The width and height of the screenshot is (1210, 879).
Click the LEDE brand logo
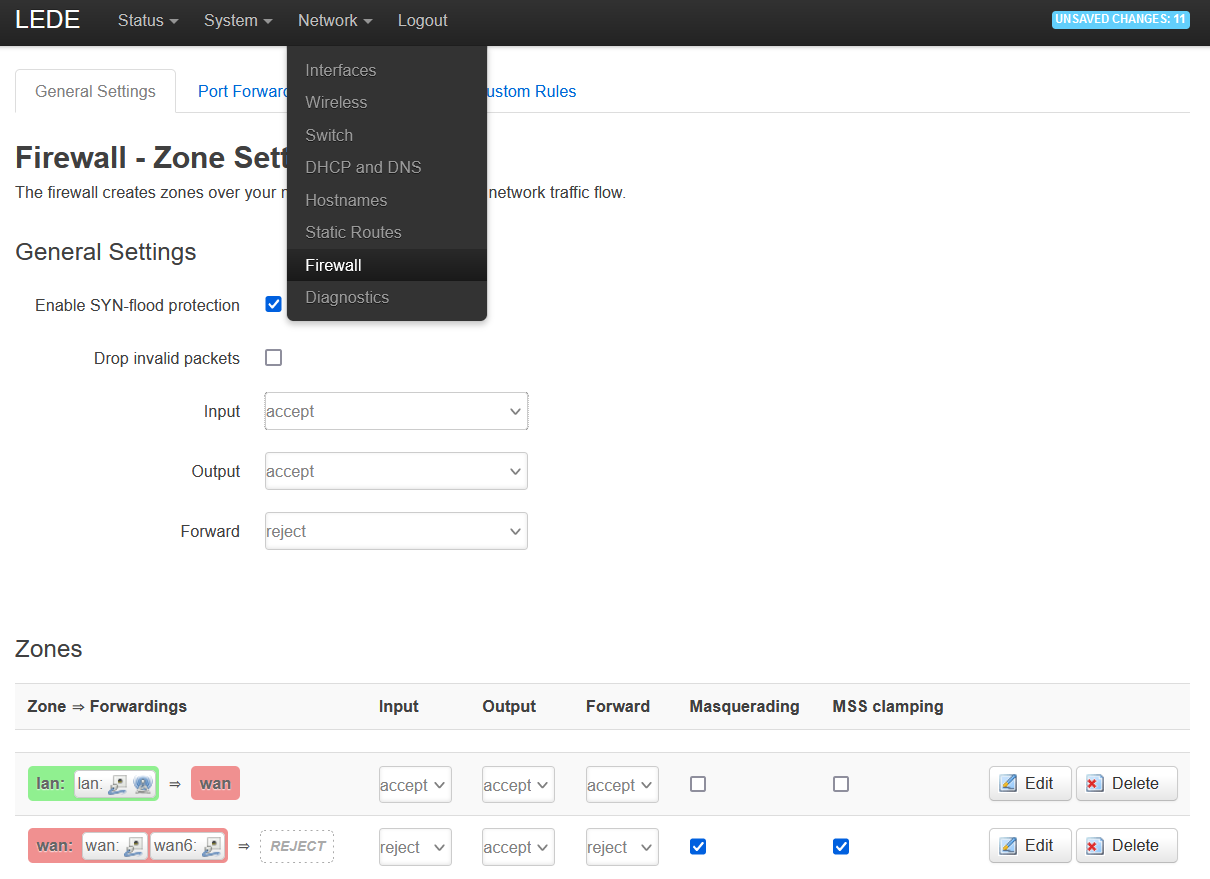pos(48,20)
